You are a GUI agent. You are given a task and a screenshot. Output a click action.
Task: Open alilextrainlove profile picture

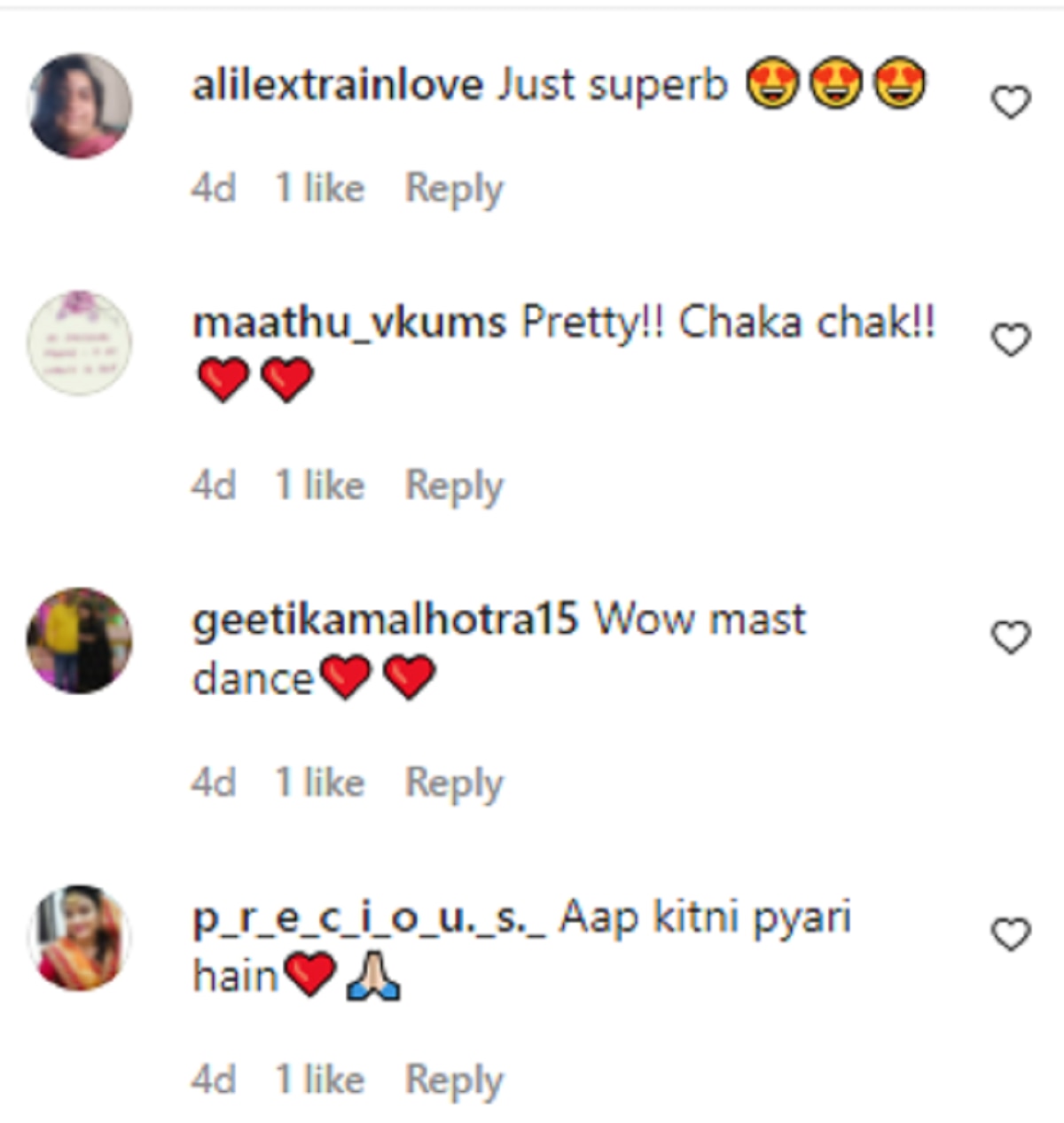point(80,105)
